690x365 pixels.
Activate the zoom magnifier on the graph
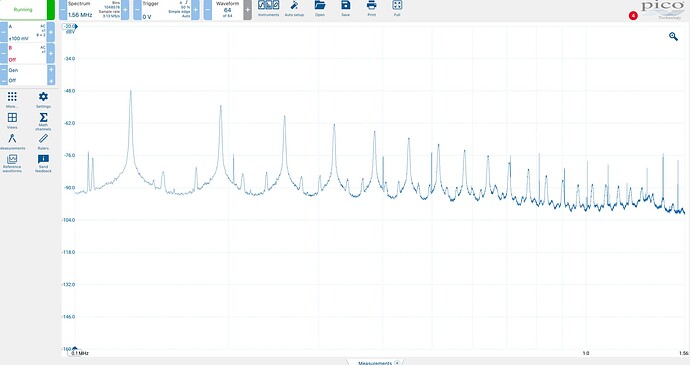(x=673, y=37)
